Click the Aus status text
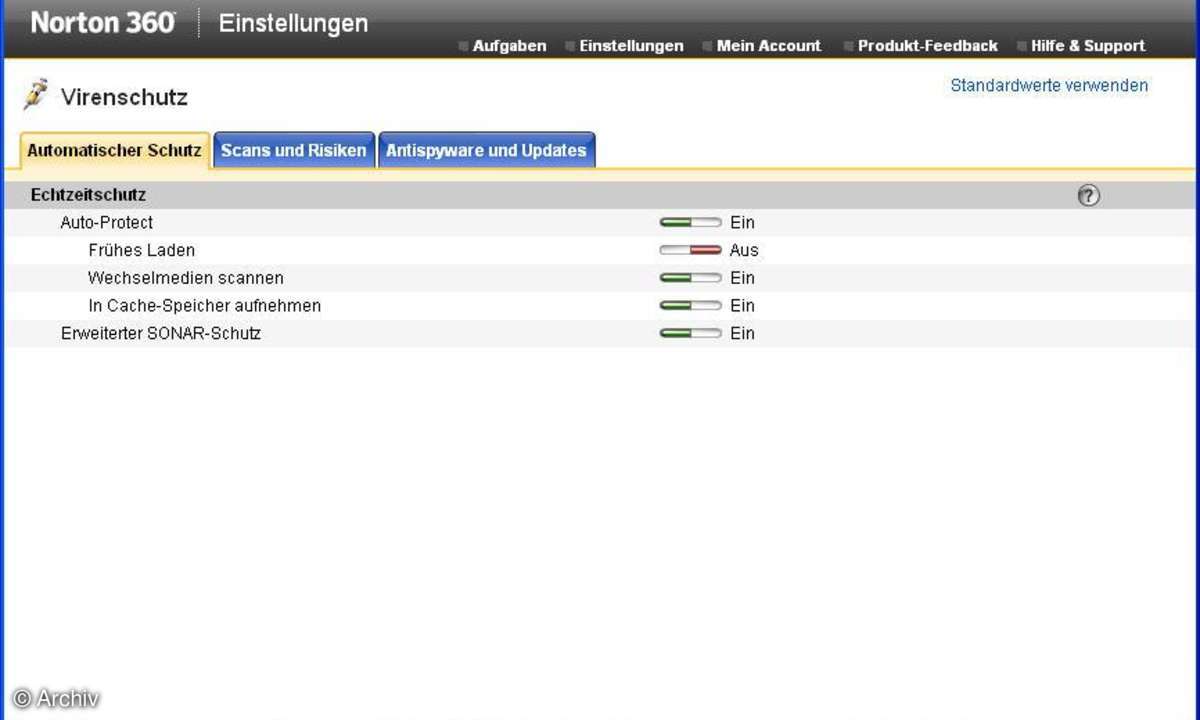The height and width of the screenshot is (720, 1200). click(744, 250)
